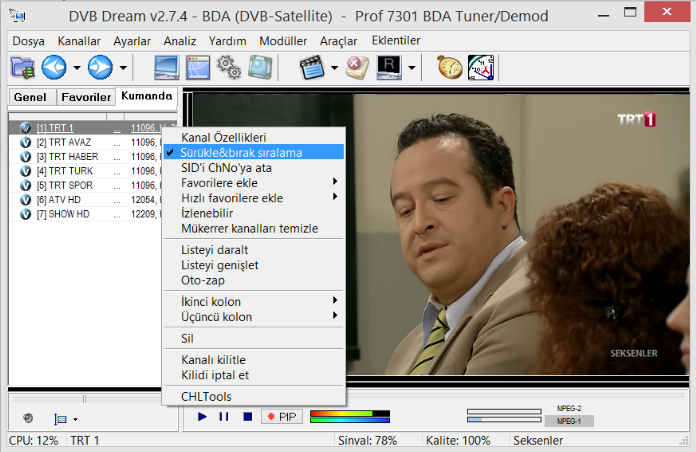Screen dimensions: 696x452
Task: Select SHOW HD channel row
Action: point(85,214)
